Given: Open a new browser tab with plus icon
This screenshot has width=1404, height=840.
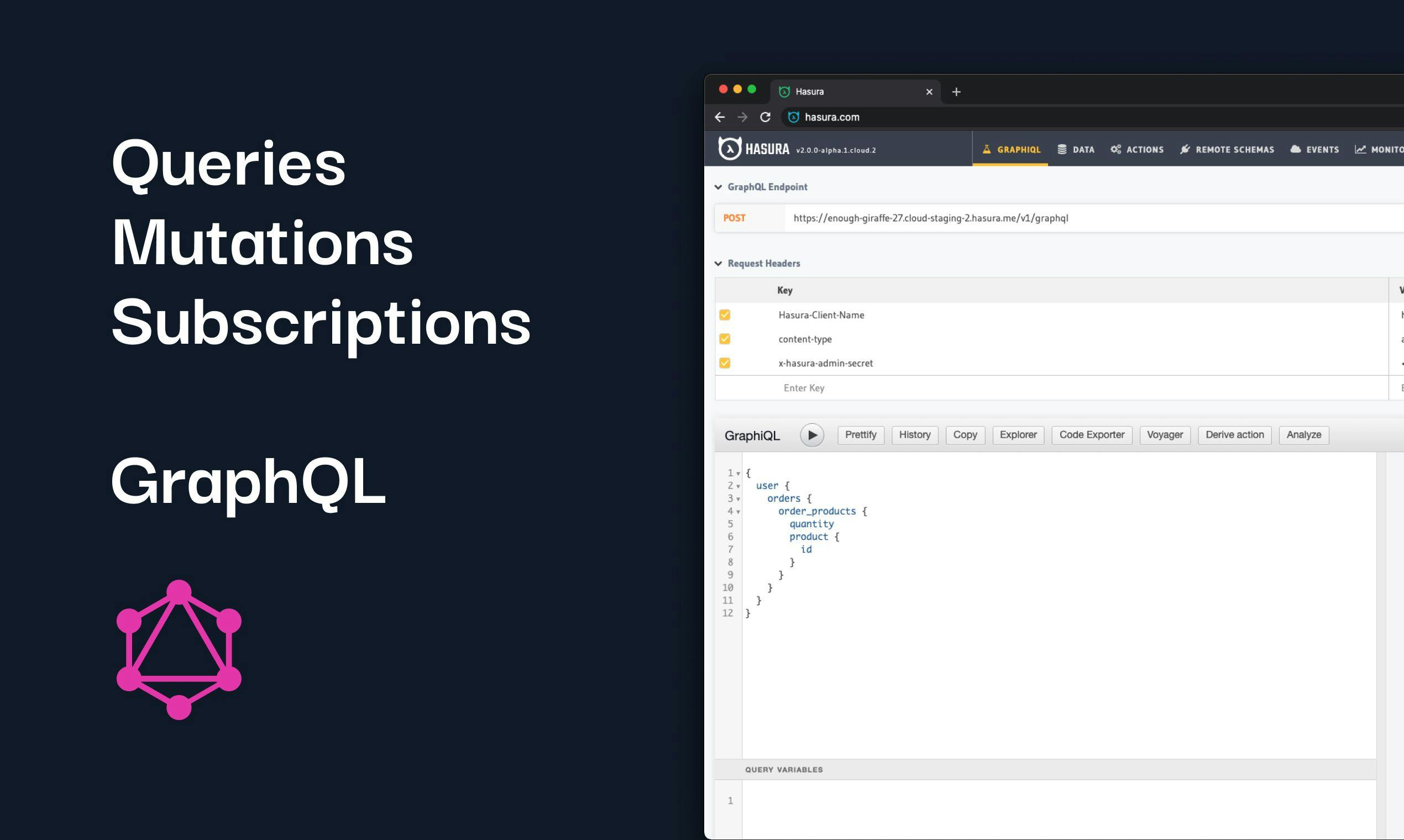Looking at the screenshot, I should coord(956,92).
